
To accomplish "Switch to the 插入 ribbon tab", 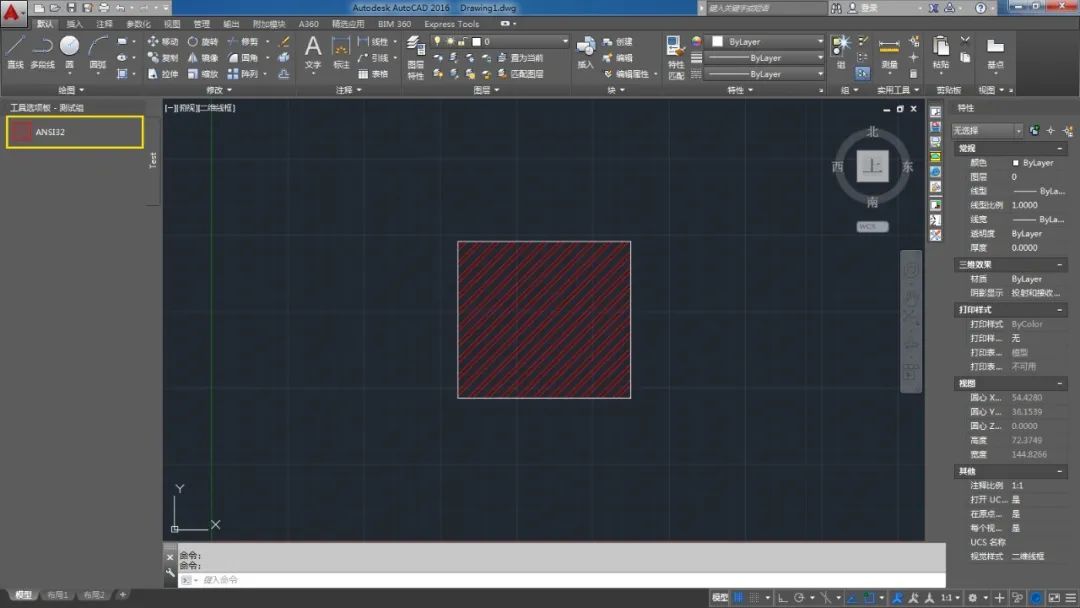I will (75, 24).
